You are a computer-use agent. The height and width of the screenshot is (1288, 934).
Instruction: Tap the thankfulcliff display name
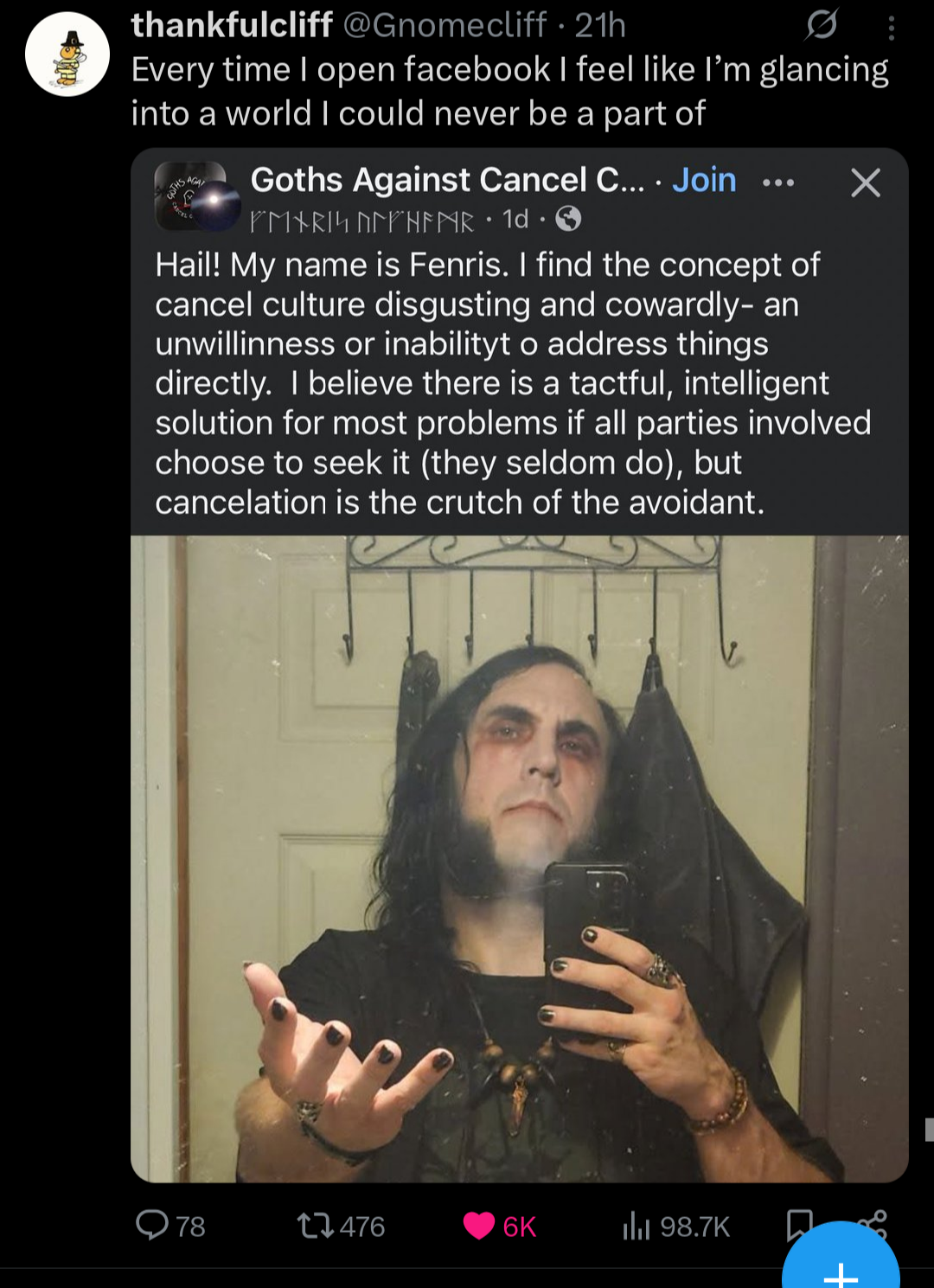231,25
